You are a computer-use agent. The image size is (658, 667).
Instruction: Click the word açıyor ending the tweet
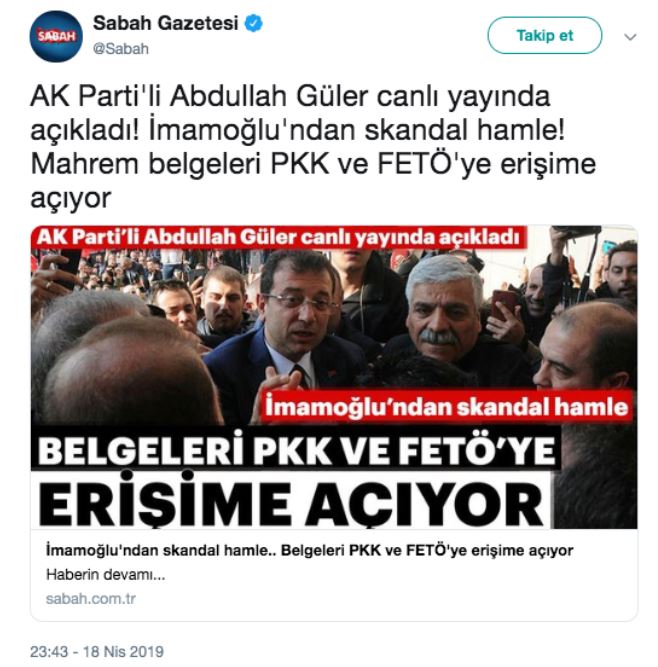tap(71, 199)
